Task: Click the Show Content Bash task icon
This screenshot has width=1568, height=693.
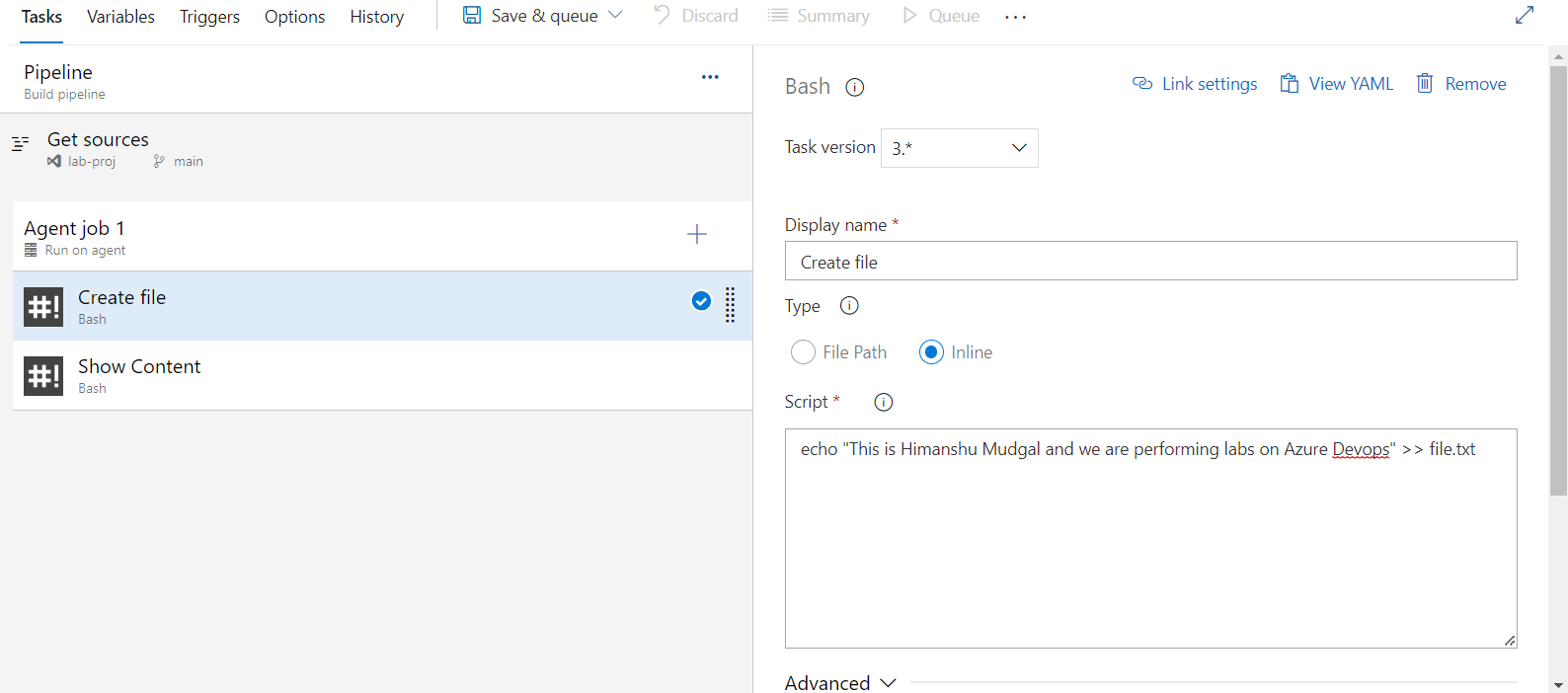Action: [x=43, y=376]
